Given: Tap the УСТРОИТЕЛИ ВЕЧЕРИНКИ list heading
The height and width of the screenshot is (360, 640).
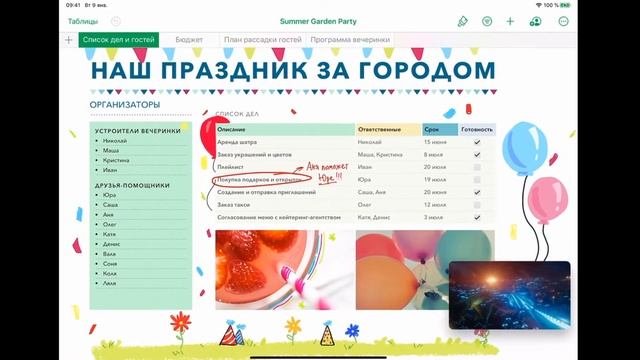Looking at the screenshot, I should coord(138,131).
